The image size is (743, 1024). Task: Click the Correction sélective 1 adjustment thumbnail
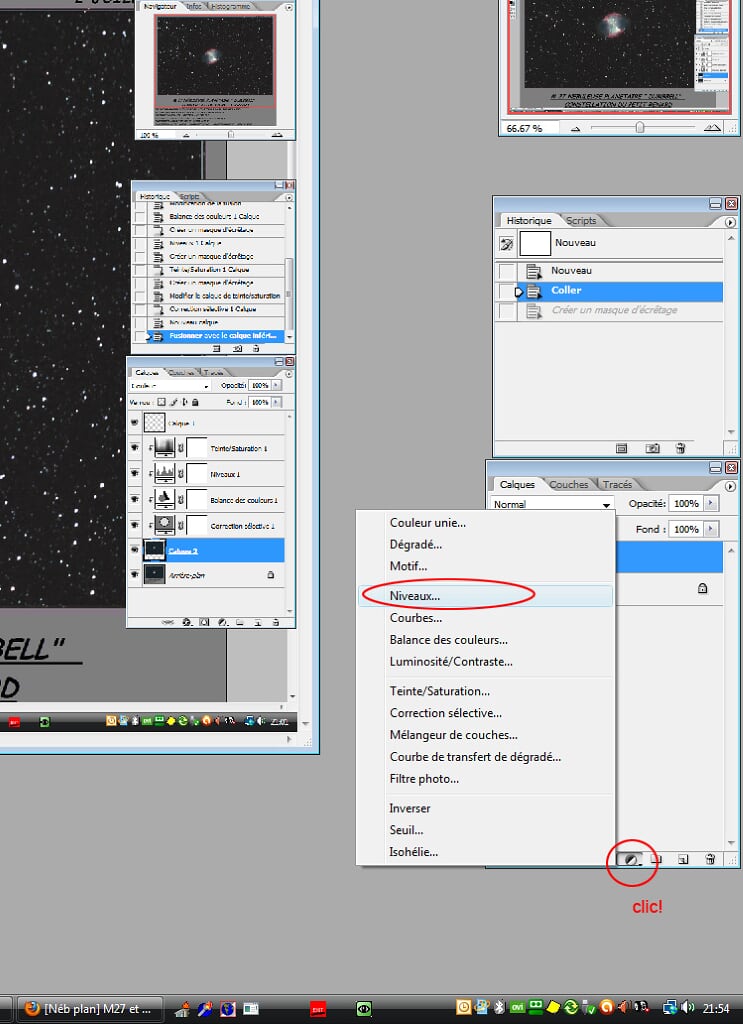(164, 524)
